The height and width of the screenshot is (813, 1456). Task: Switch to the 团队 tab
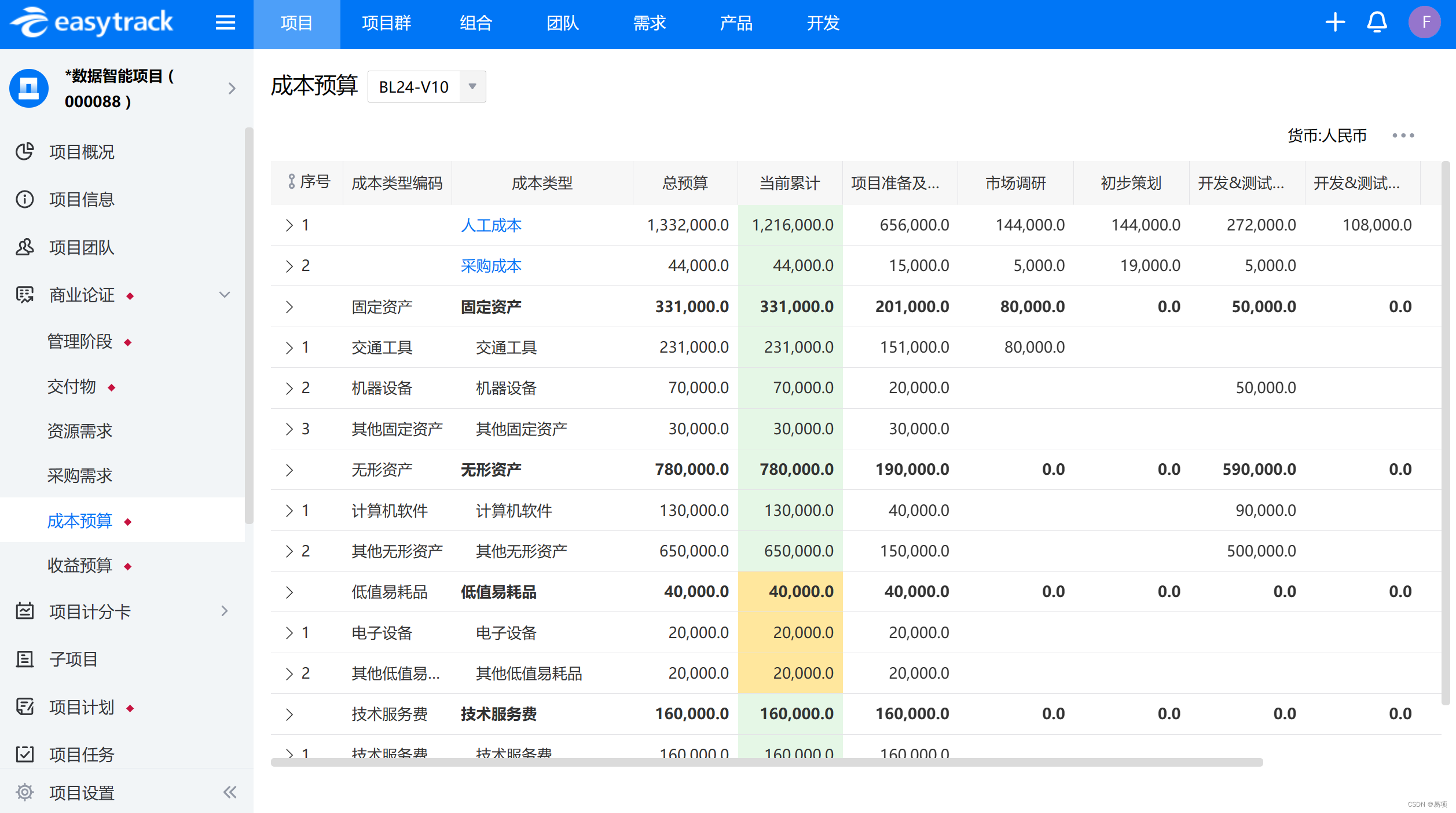[x=563, y=23]
